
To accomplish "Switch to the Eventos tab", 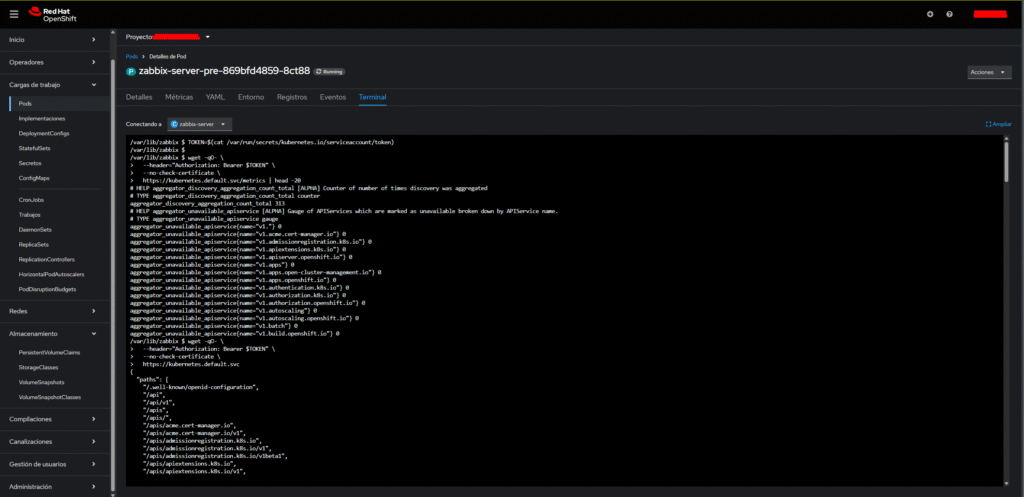I will pos(332,97).
